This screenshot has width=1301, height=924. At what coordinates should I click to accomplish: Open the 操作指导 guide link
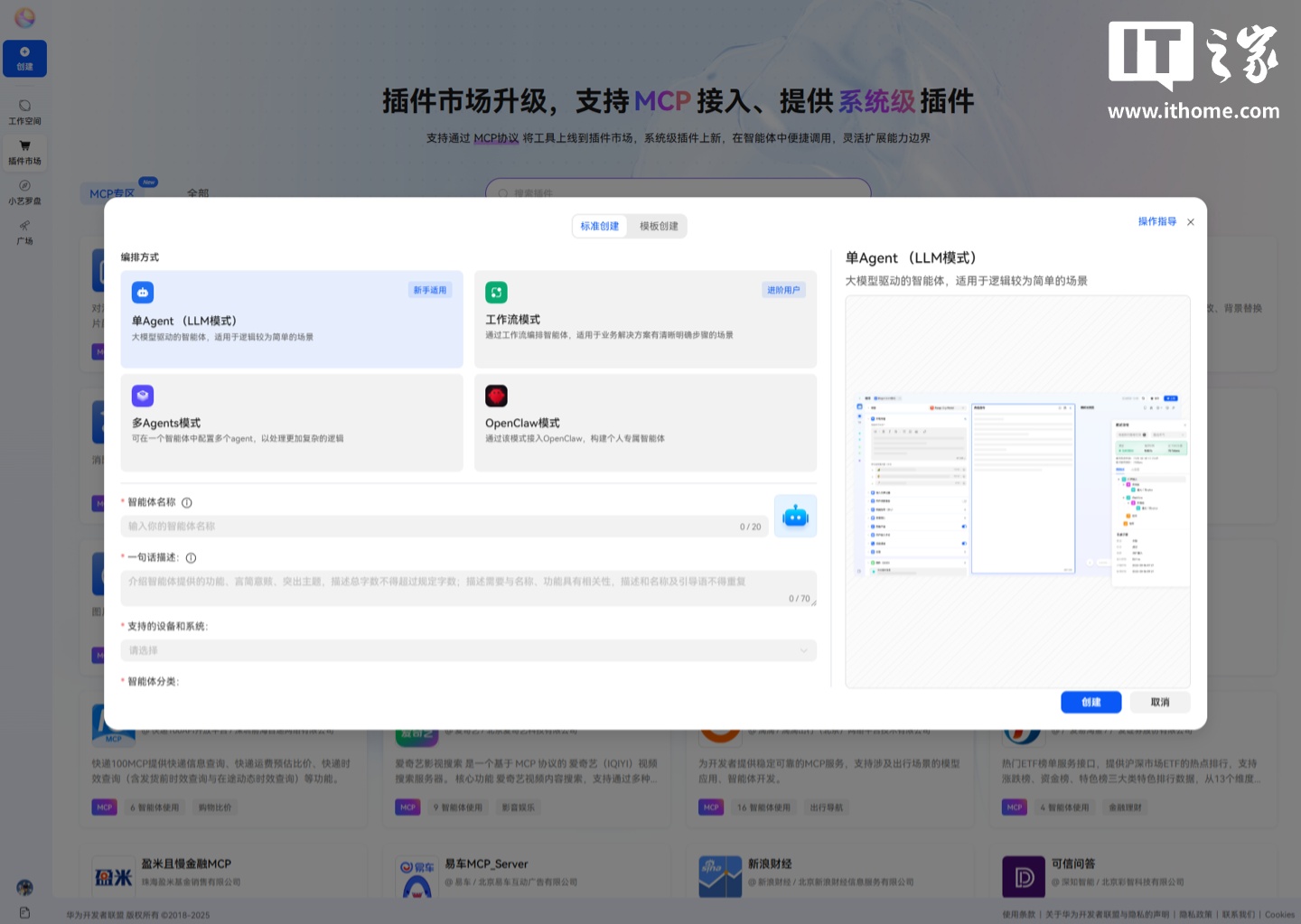1156,221
